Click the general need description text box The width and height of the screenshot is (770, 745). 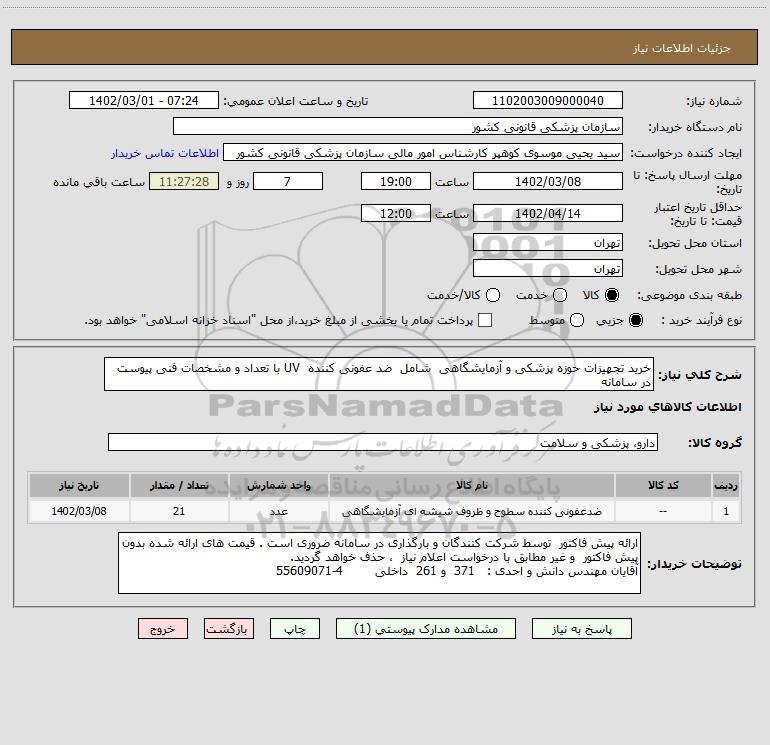(379, 374)
